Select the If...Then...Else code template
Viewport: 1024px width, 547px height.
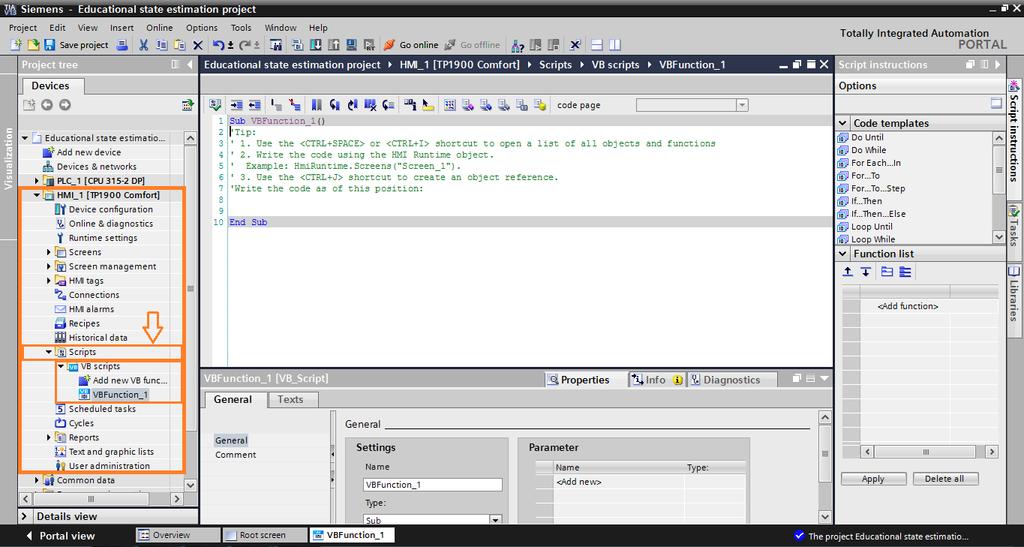tap(878, 214)
